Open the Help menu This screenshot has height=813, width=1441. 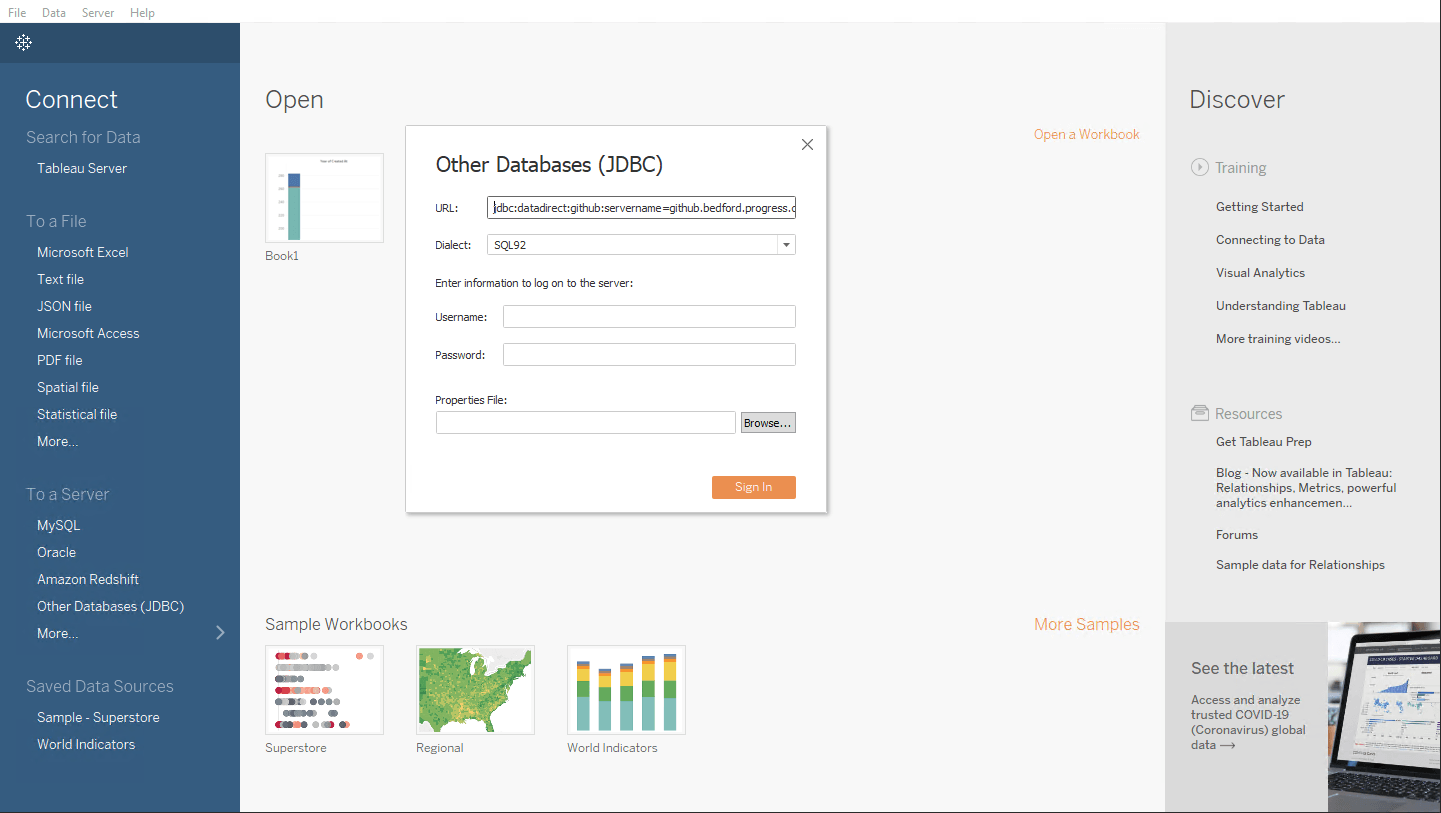coord(142,13)
